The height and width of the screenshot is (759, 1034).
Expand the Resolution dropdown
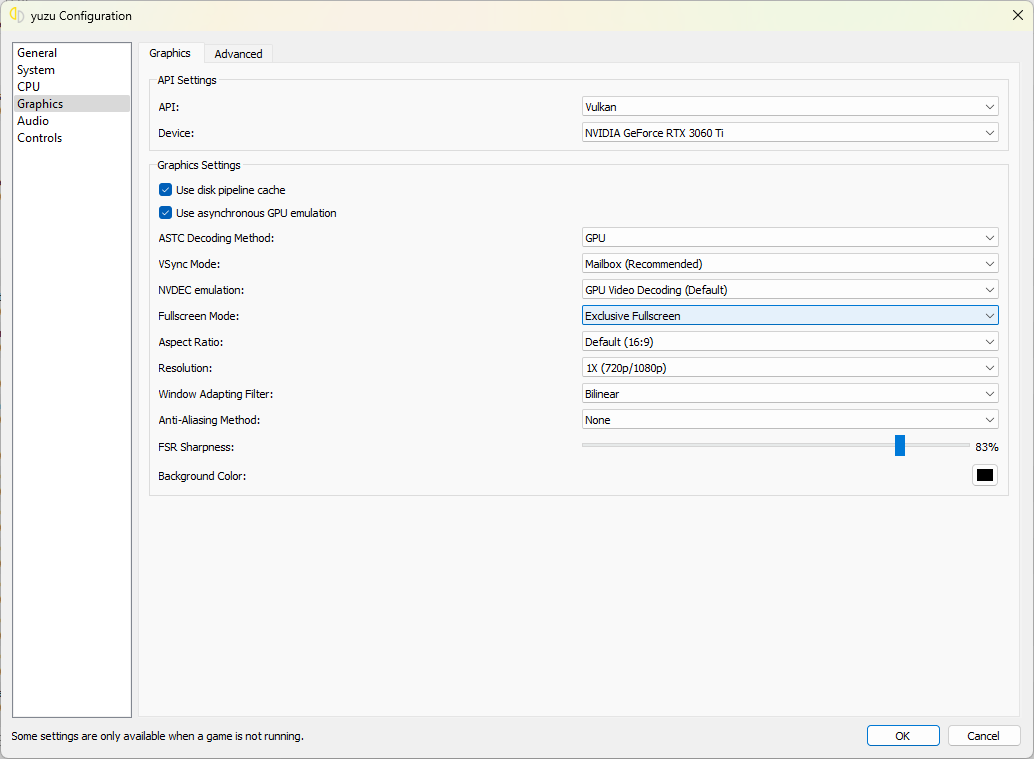coord(789,368)
